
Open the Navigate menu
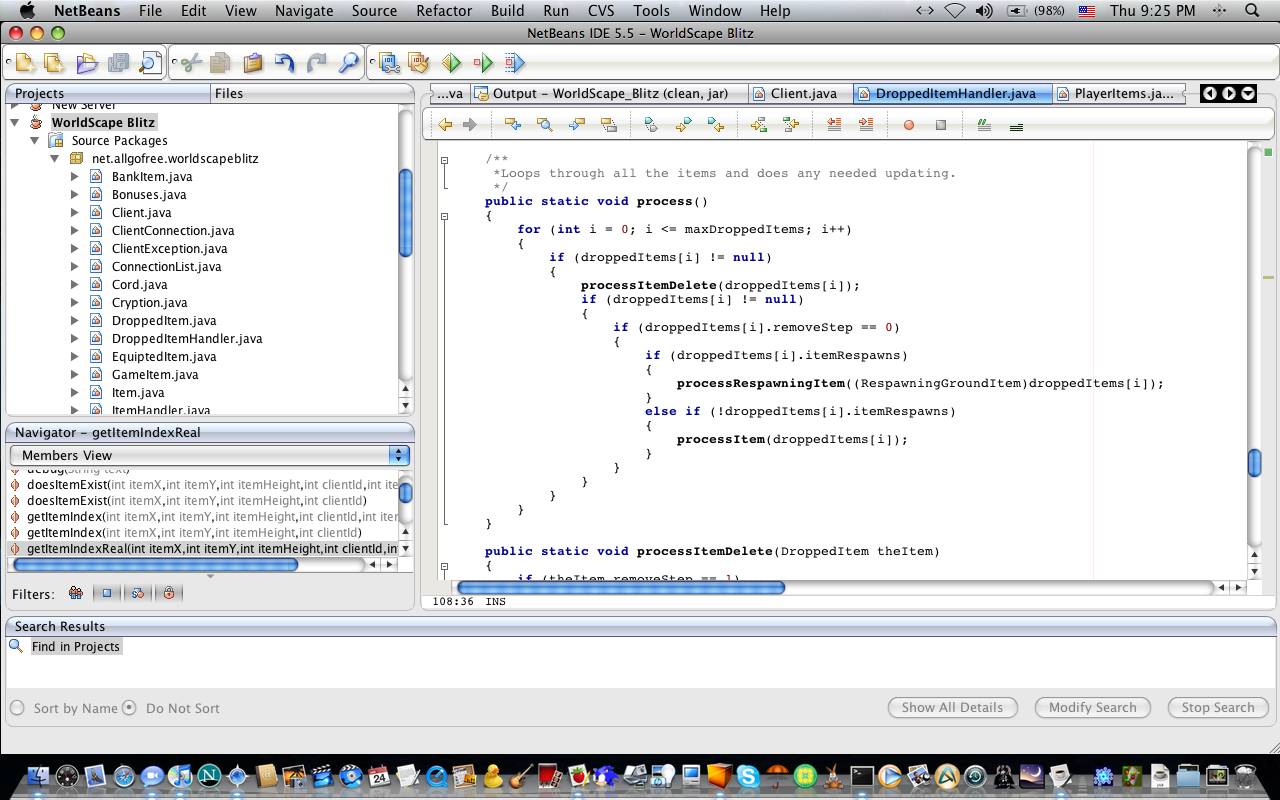304,11
